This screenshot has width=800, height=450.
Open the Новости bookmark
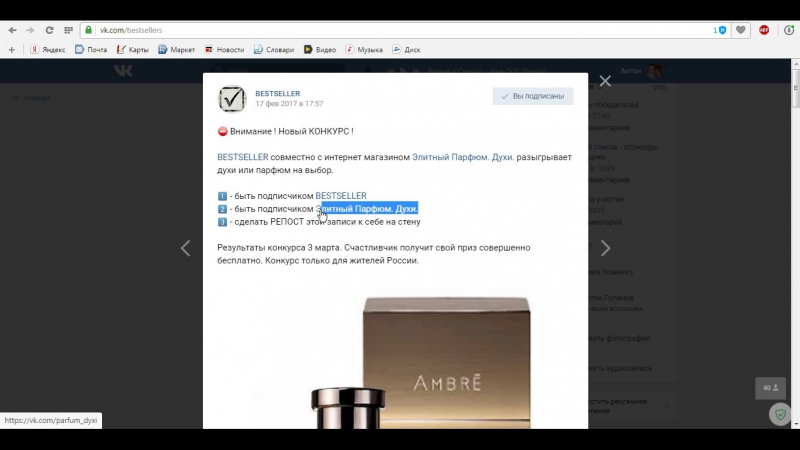click(224, 49)
